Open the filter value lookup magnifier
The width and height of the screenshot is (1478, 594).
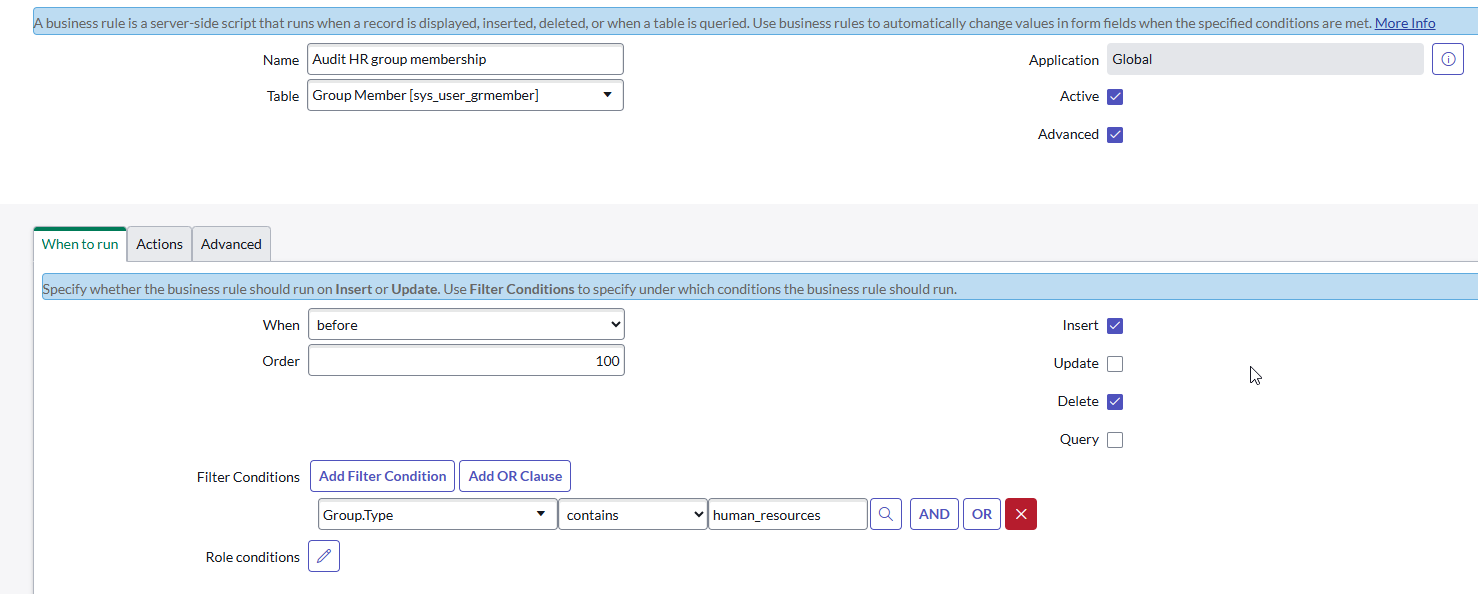pos(885,513)
